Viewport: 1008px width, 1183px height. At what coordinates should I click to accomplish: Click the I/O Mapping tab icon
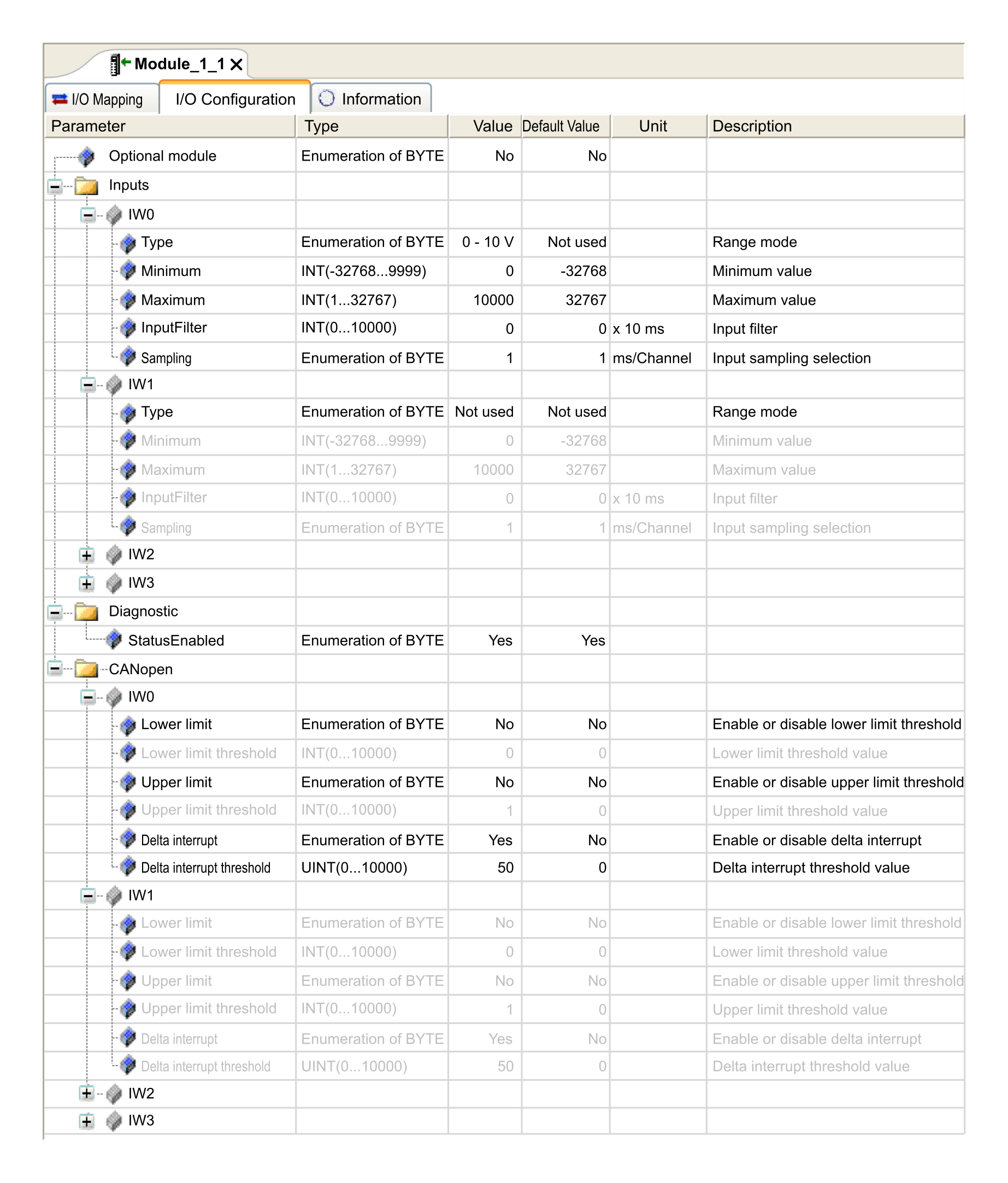point(60,99)
